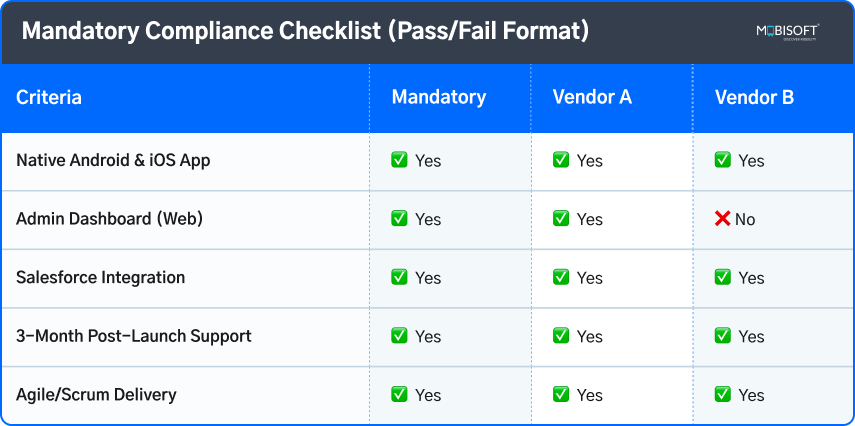Click the Agile/Scrum Delivery row label

click(96, 394)
